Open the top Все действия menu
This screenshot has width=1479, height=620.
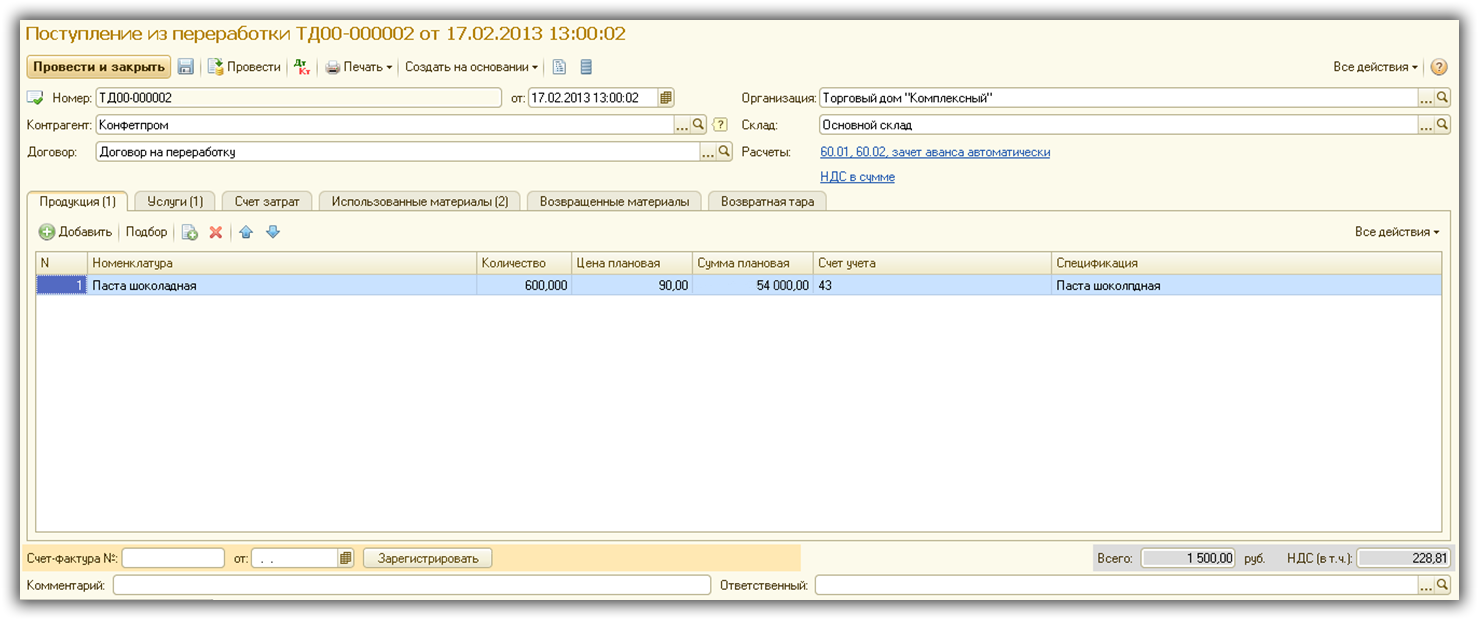point(1375,67)
